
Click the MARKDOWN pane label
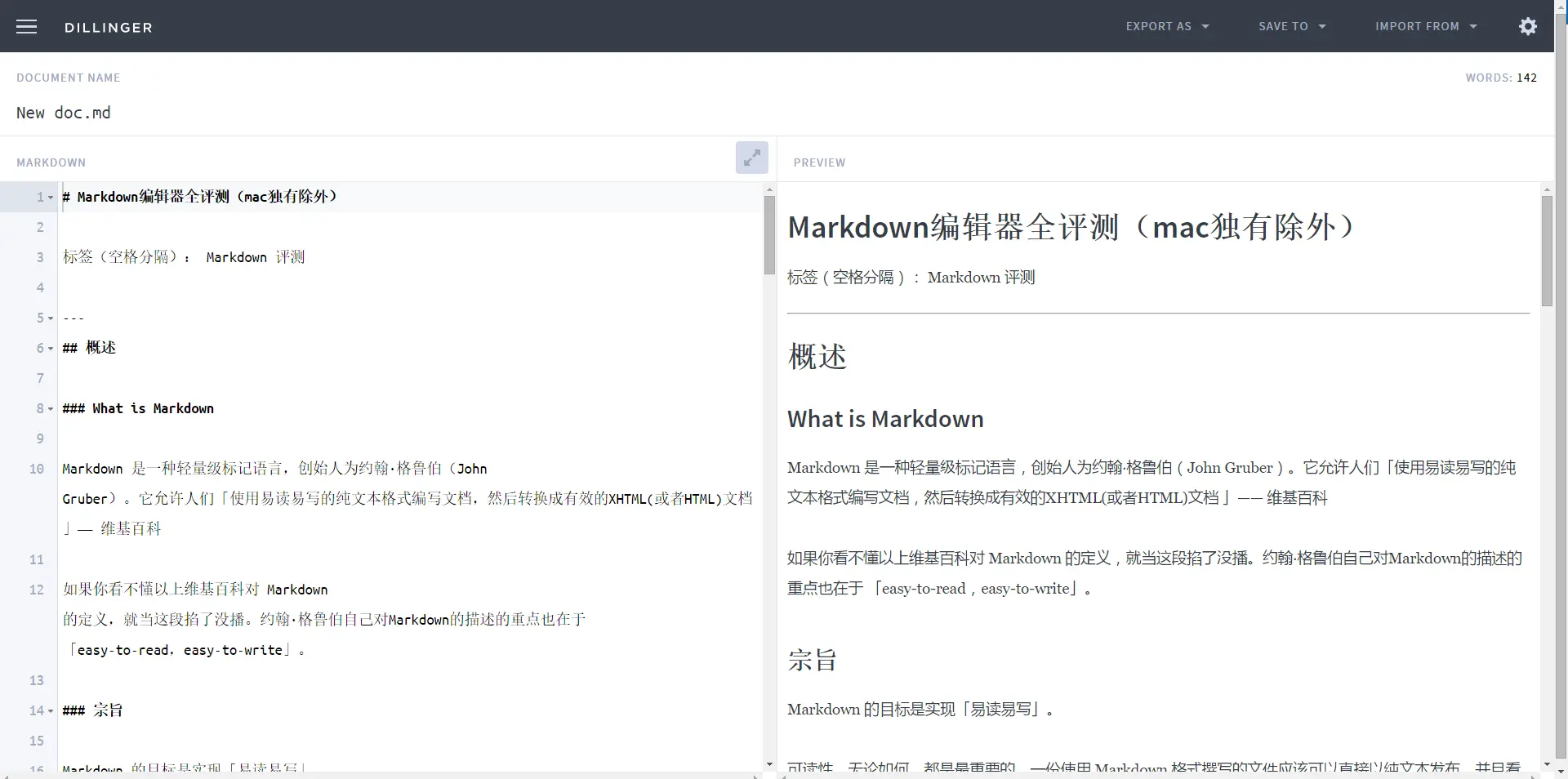coord(51,162)
